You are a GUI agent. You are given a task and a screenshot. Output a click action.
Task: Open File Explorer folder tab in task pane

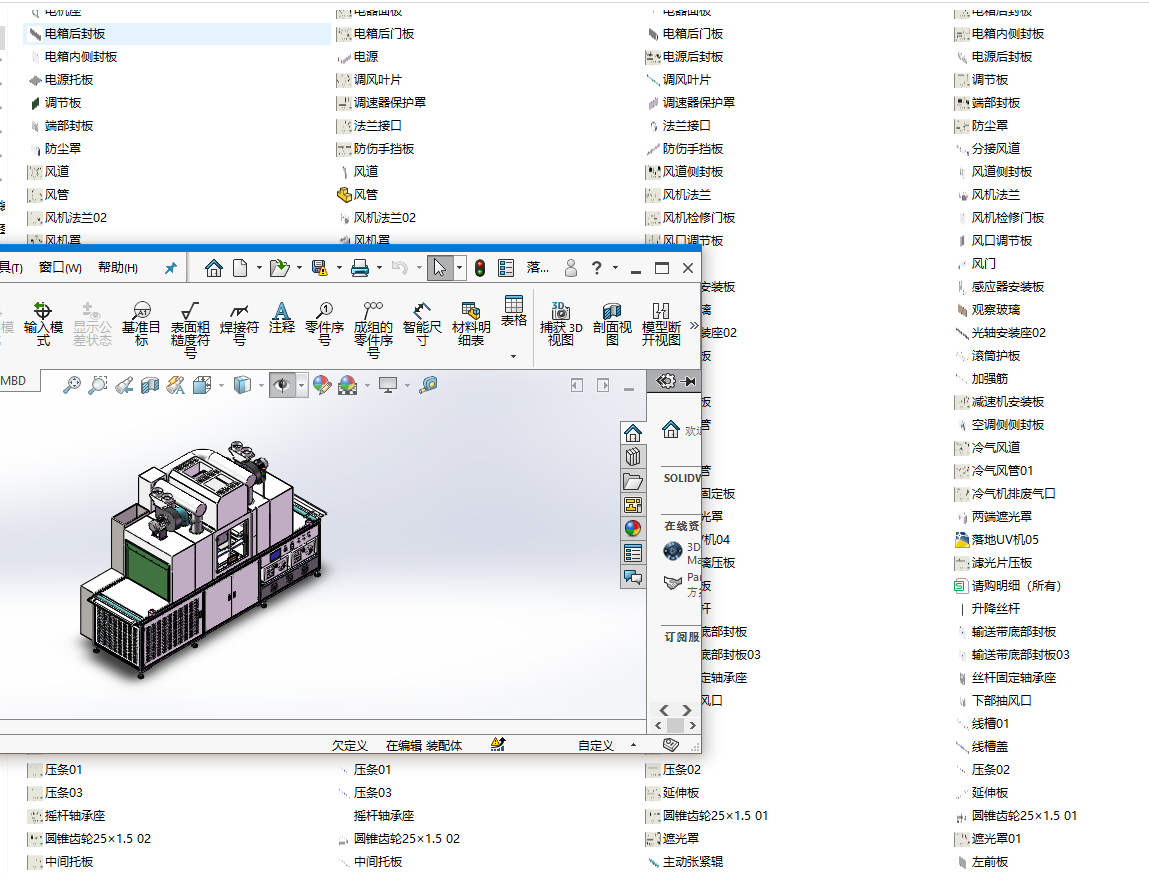[x=633, y=481]
